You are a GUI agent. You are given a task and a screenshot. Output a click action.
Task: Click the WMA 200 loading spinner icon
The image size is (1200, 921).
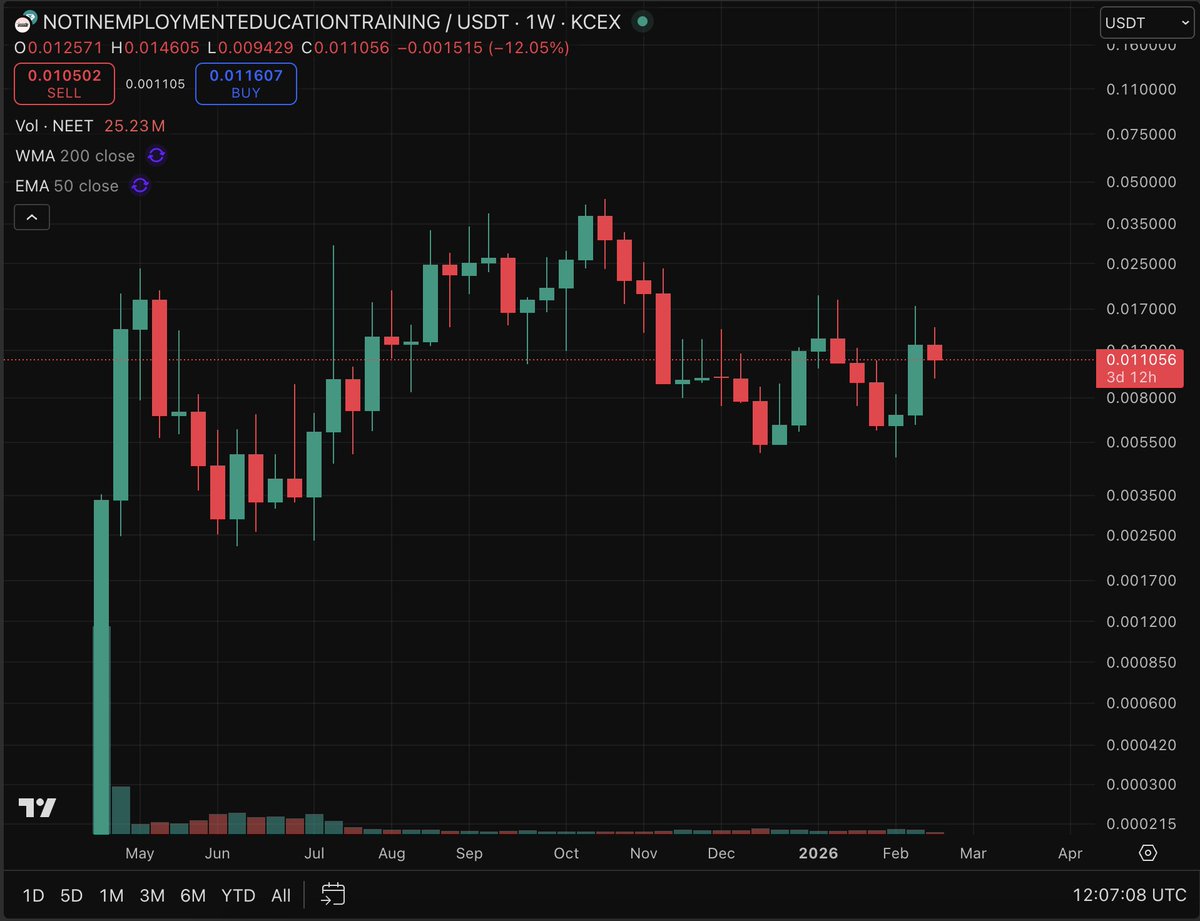coord(156,156)
